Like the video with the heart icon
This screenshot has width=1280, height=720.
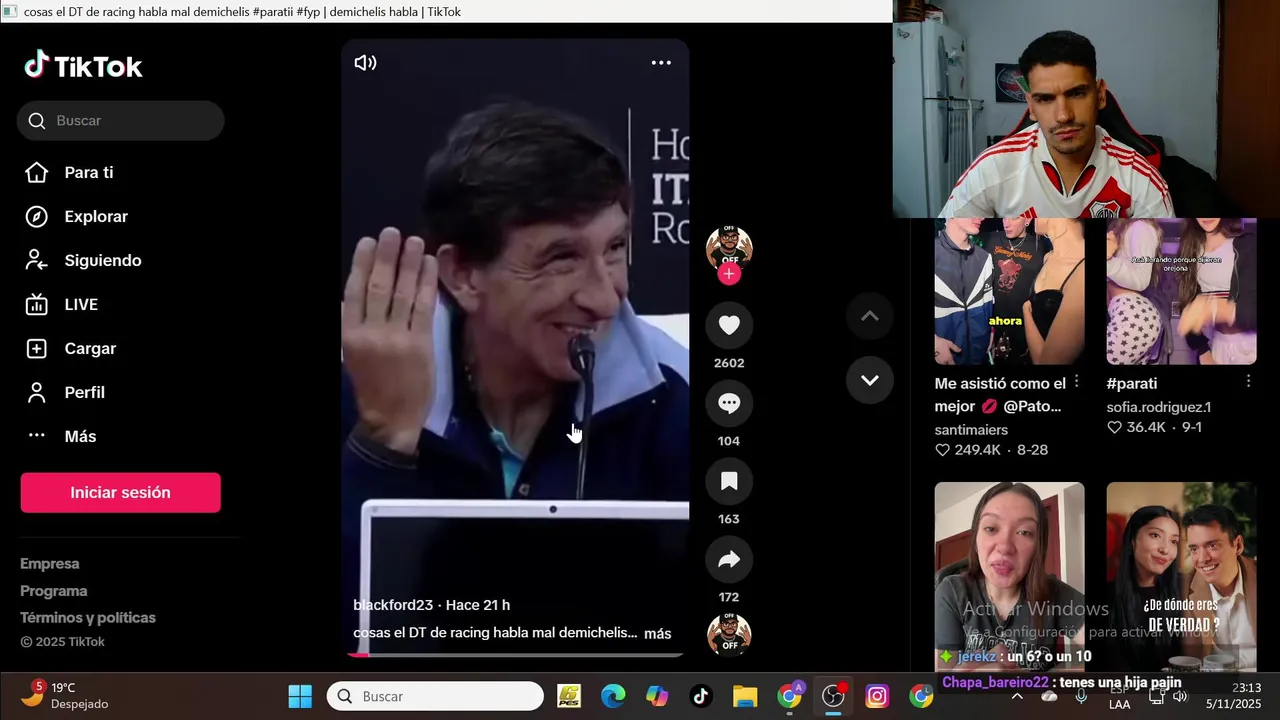(x=729, y=325)
